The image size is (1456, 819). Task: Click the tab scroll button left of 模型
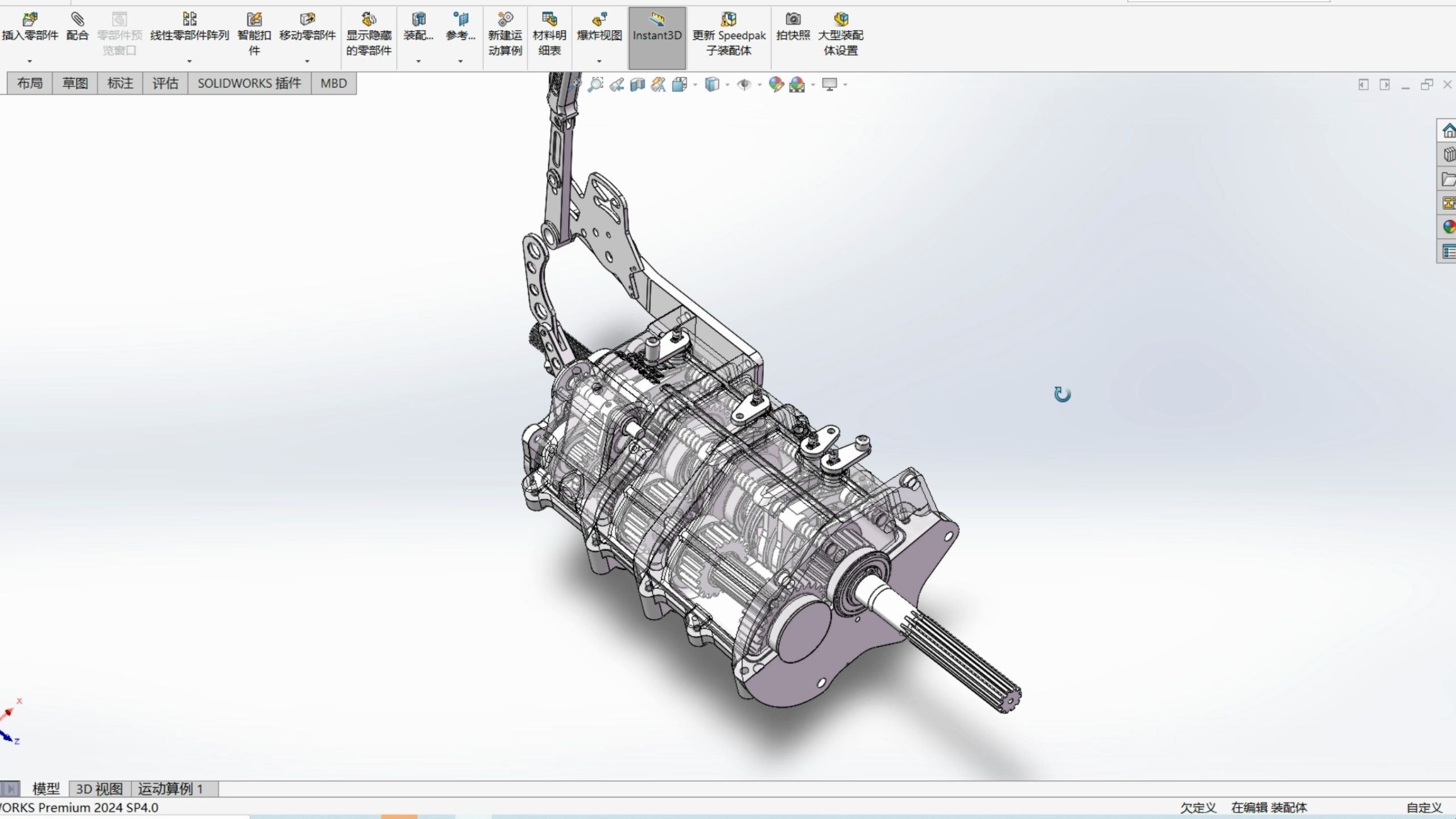[10, 789]
